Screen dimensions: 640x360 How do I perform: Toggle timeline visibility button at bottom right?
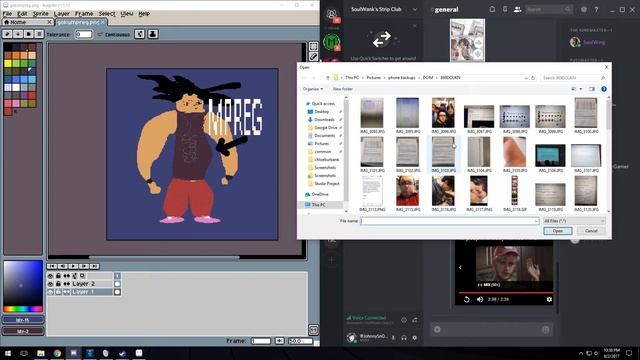click(x=313, y=329)
